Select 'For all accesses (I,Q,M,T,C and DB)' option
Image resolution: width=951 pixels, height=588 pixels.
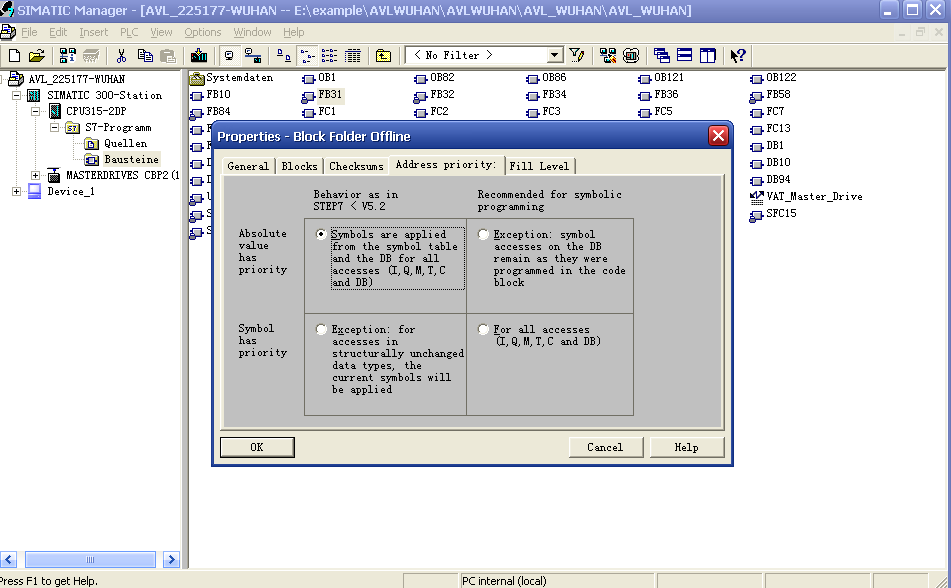[x=483, y=329]
